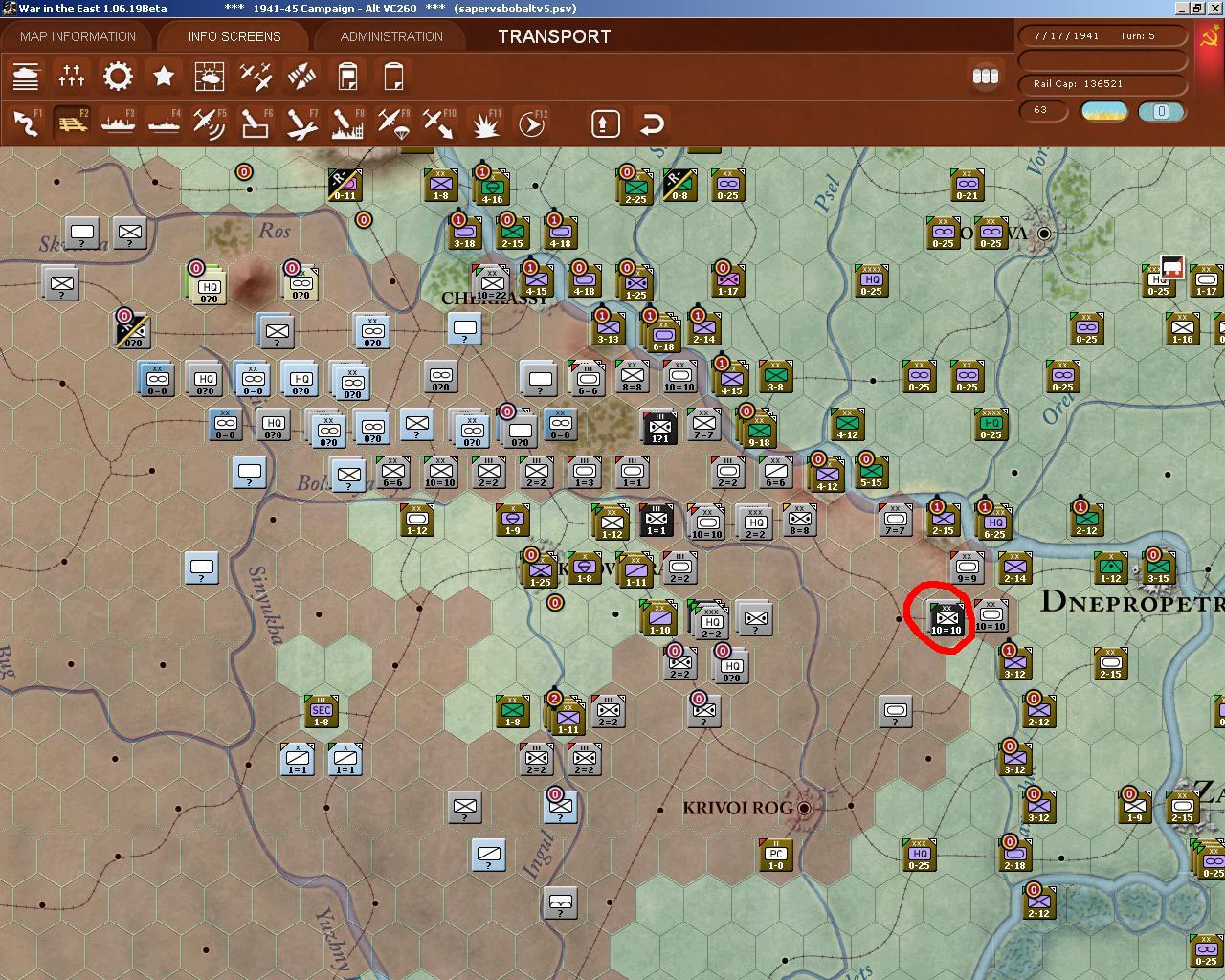
Task: Open the MAP INFORMATION tab
Action: coord(78,36)
